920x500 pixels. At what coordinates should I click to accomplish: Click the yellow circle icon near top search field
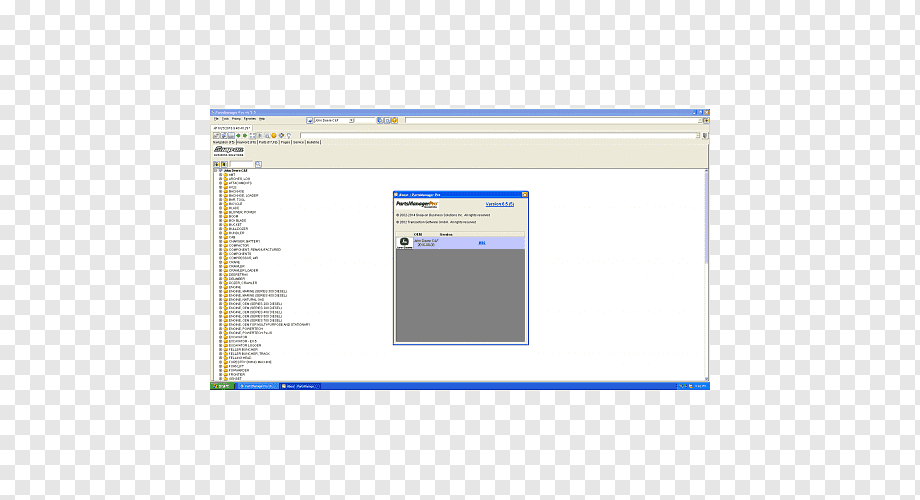394,120
